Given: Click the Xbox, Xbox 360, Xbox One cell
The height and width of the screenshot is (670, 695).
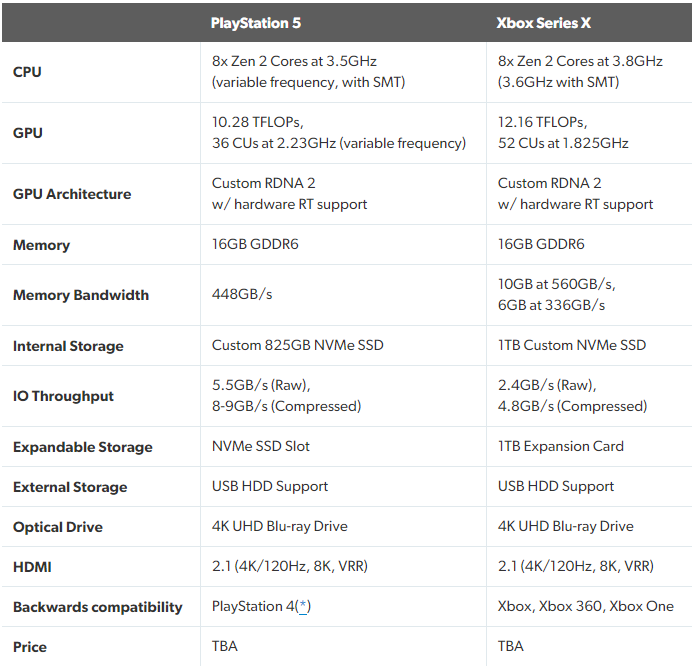Looking at the screenshot, I should click(586, 607).
